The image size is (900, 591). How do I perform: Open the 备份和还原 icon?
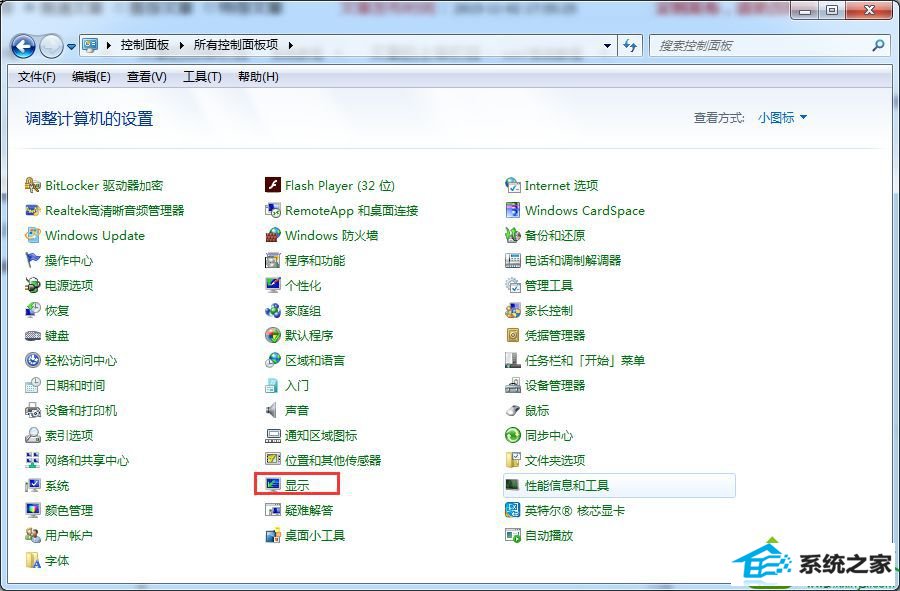(x=513, y=235)
